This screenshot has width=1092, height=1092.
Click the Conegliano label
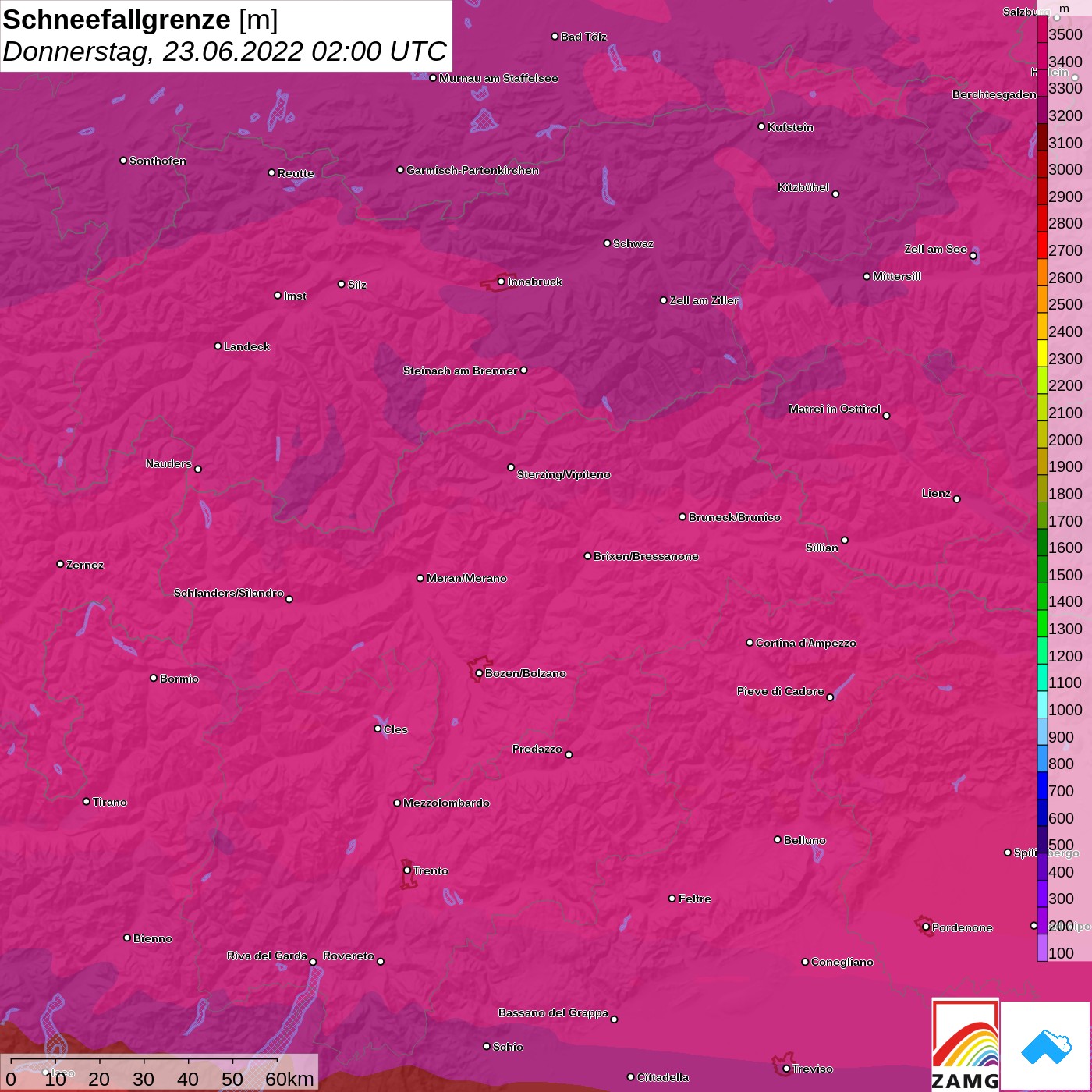click(842, 962)
